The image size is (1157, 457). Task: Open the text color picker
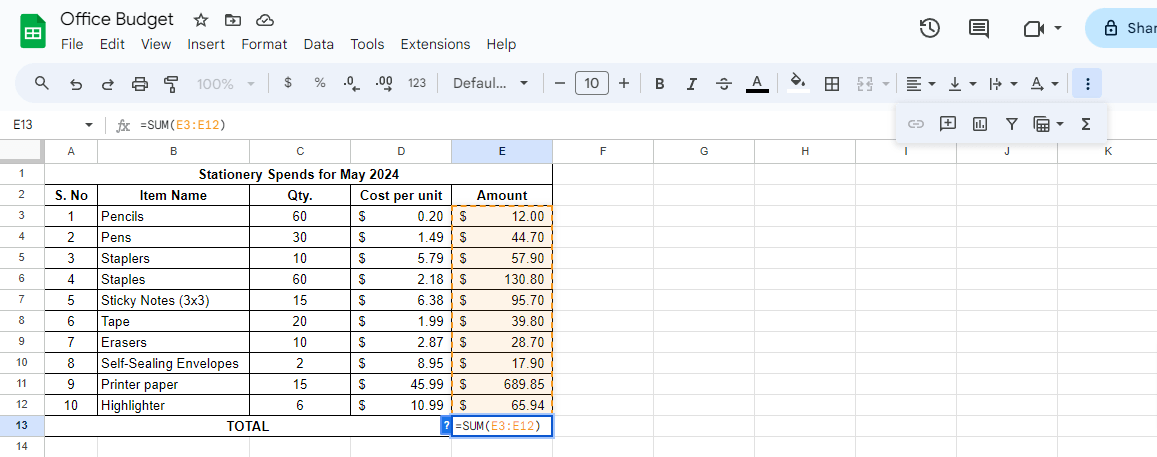(x=757, y=83)
